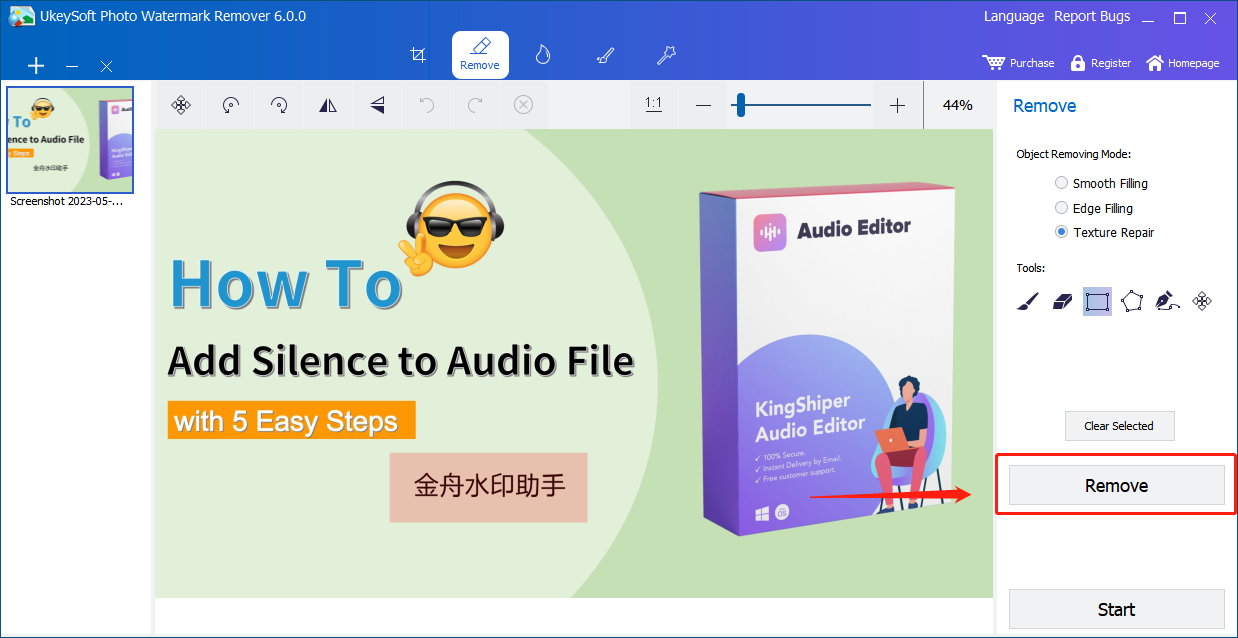The width and height of the screenshot is (1238, 638).
Task: Select the pen path tool
Action: coord(1167,301)
